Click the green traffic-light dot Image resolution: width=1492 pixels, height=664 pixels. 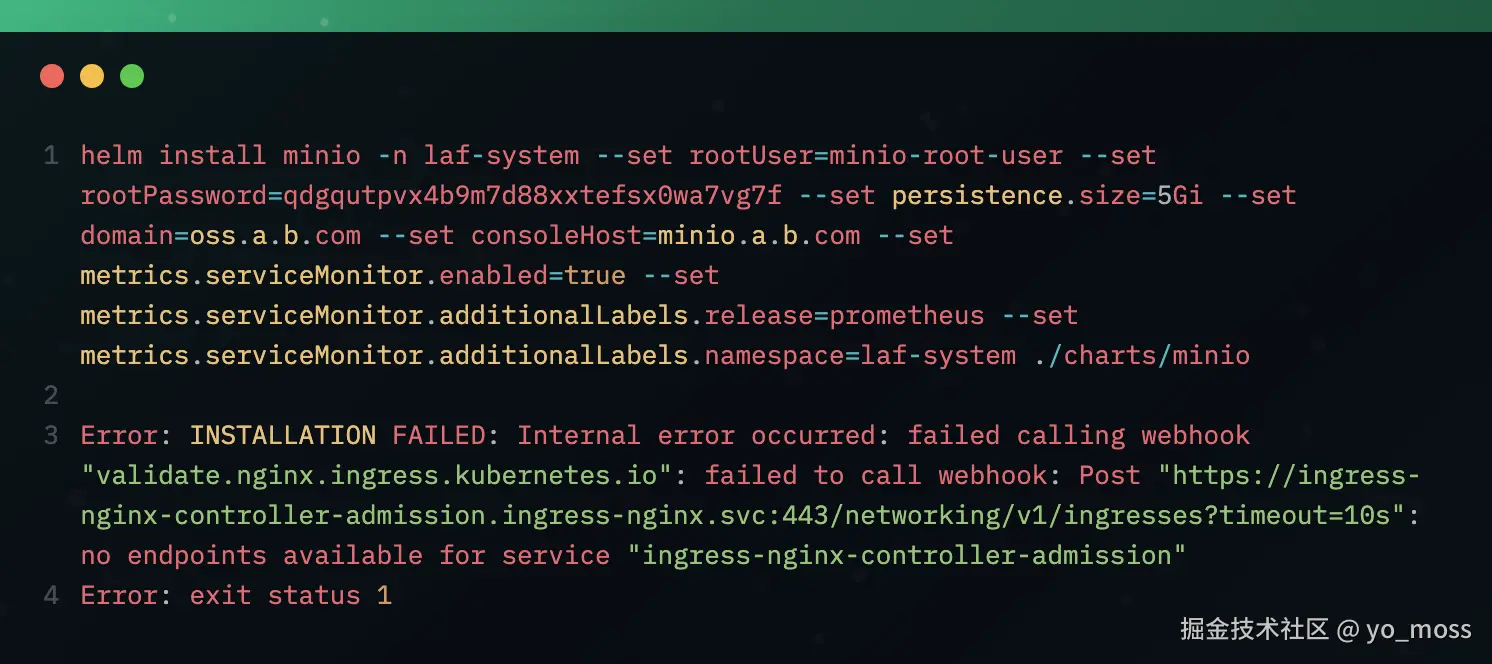[132, 76]
